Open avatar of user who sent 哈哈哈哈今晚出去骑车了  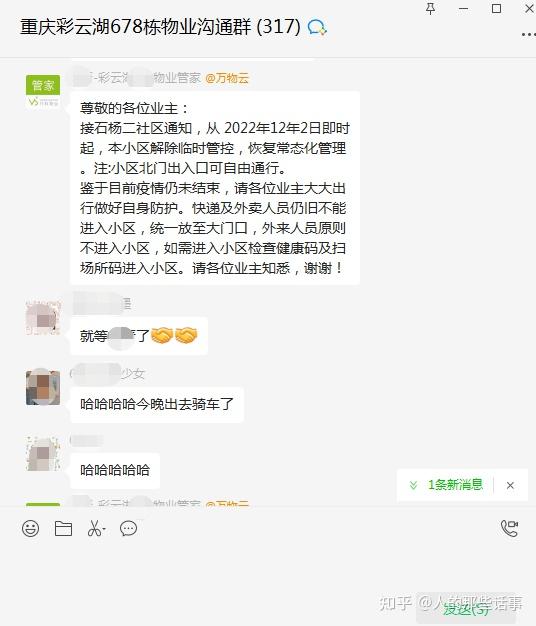(43, 388)
